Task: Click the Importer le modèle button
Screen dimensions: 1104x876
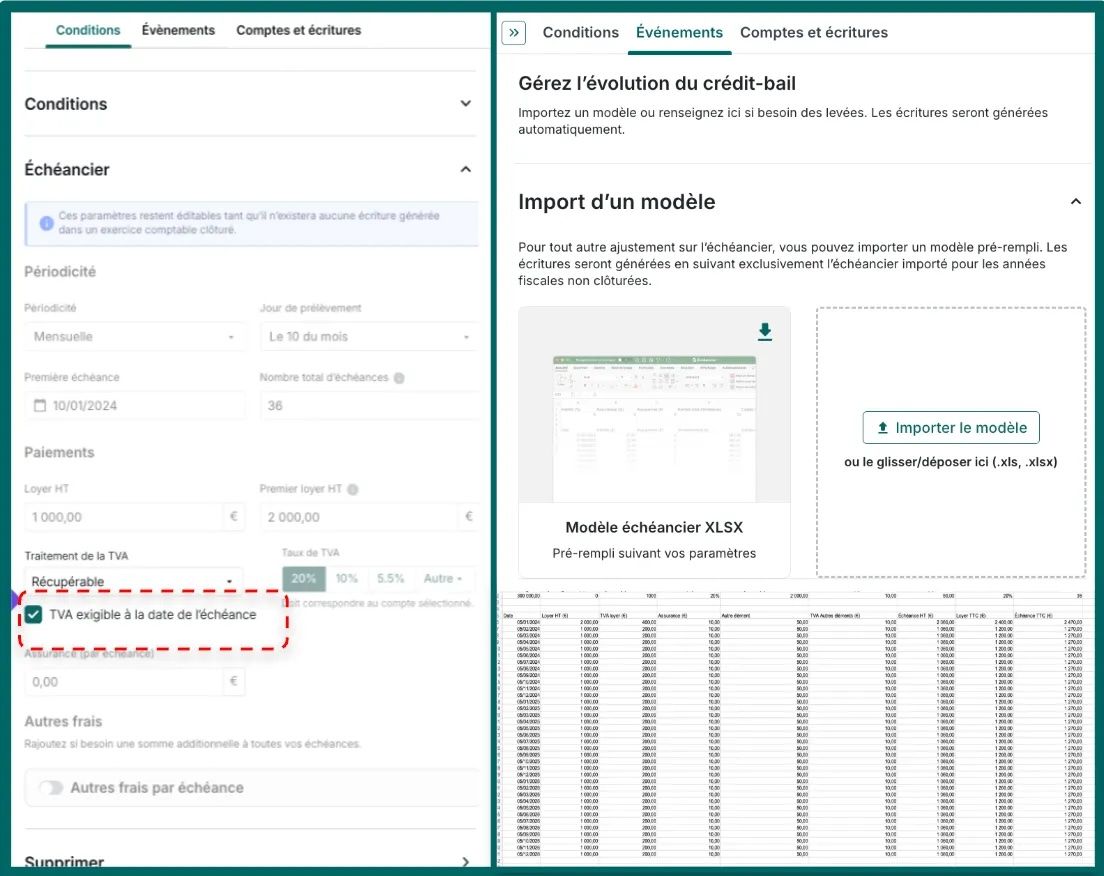Action: tap(950, 428)
